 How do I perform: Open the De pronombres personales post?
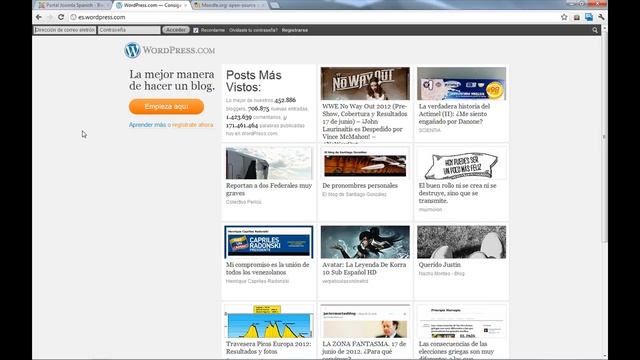360,186
